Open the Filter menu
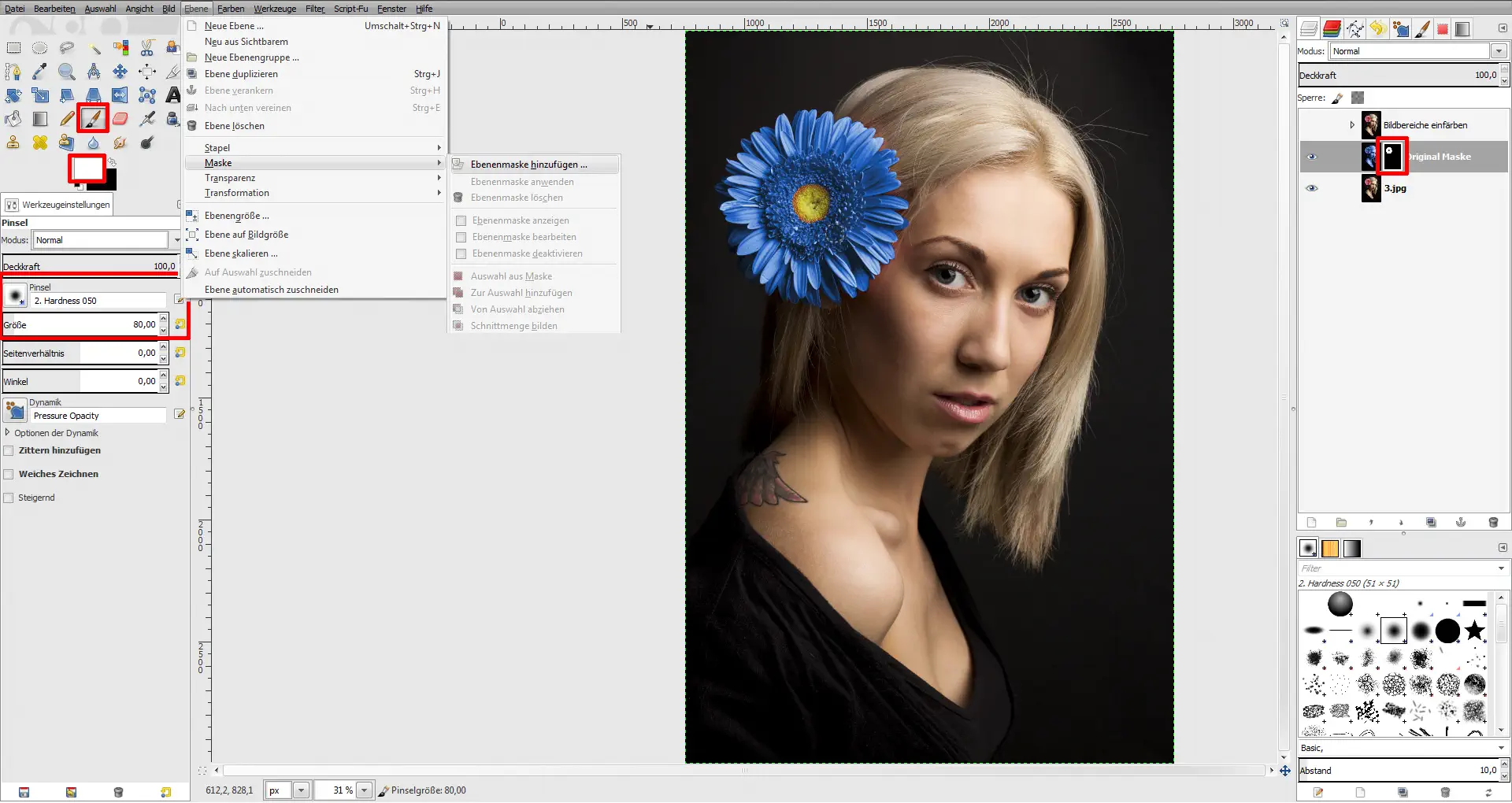This screenshot has height=803, width=1512. [313, 9]
